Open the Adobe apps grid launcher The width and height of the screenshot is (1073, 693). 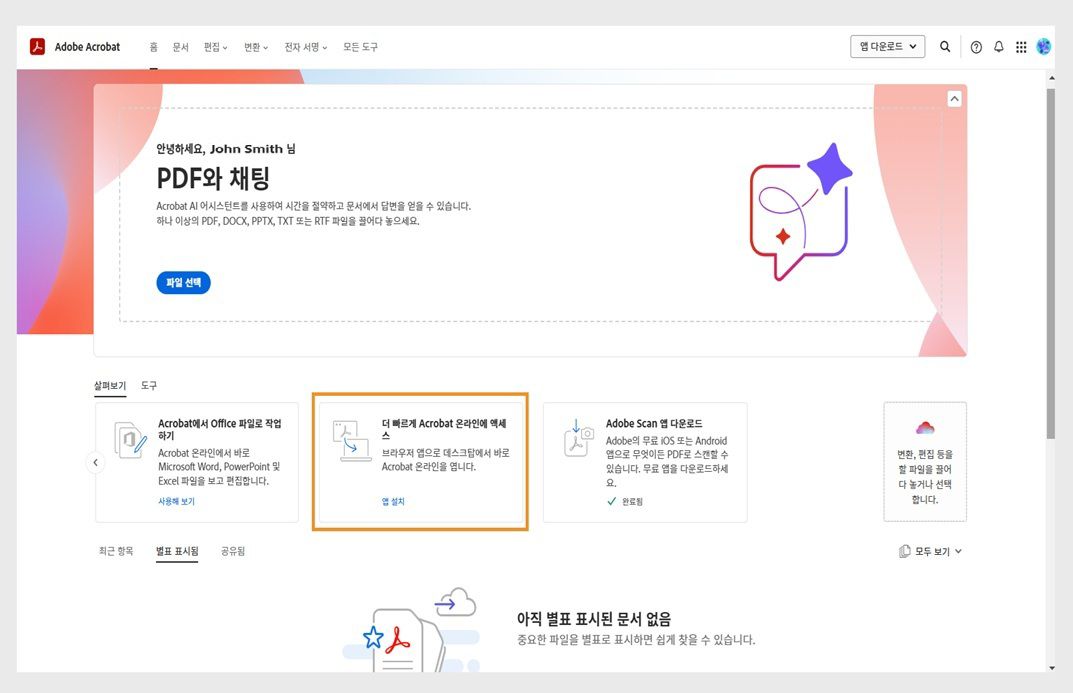coord(1021,46)
